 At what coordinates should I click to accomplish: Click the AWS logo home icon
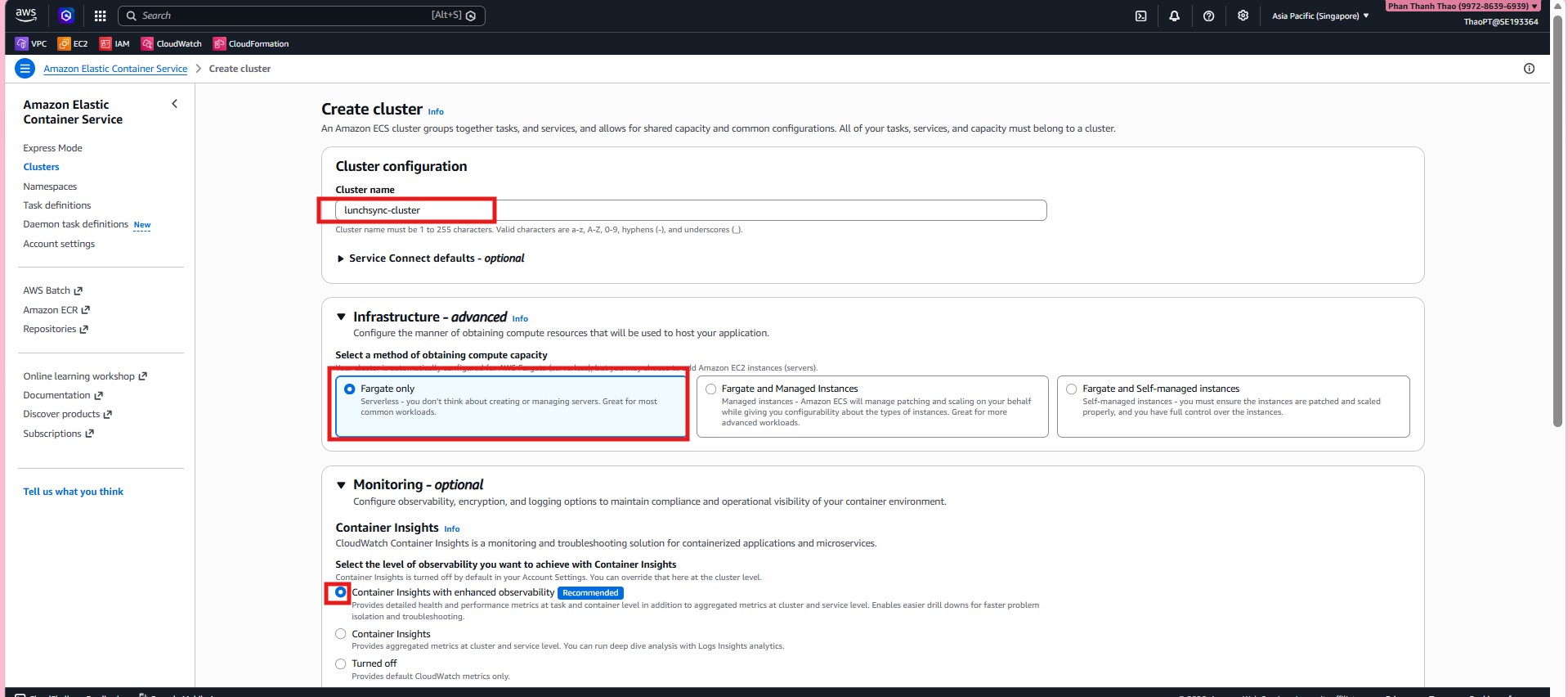pos(26,15)
